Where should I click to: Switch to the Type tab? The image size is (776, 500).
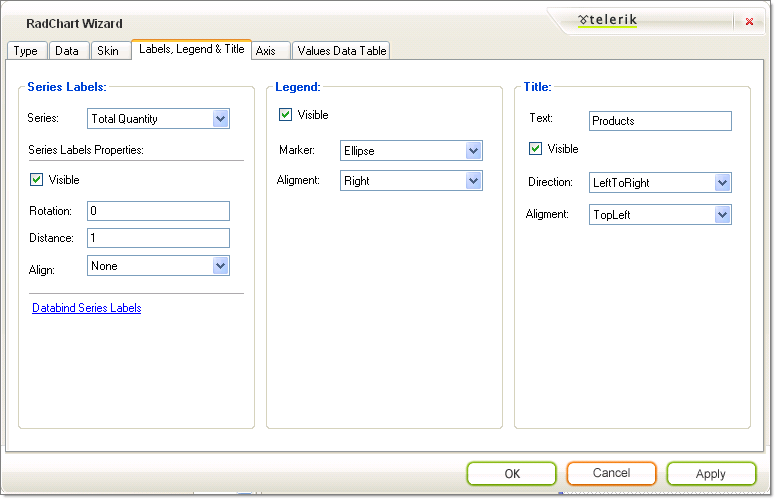pos(27,50)
